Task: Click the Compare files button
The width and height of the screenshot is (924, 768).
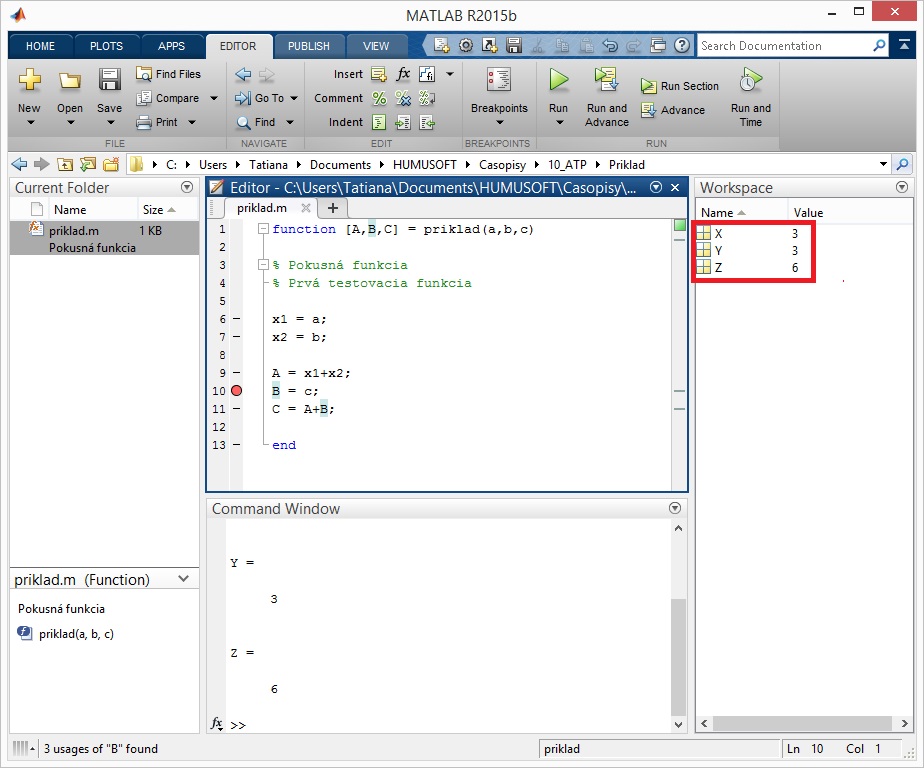Action: pyautogui.click(x=169, y=98)
